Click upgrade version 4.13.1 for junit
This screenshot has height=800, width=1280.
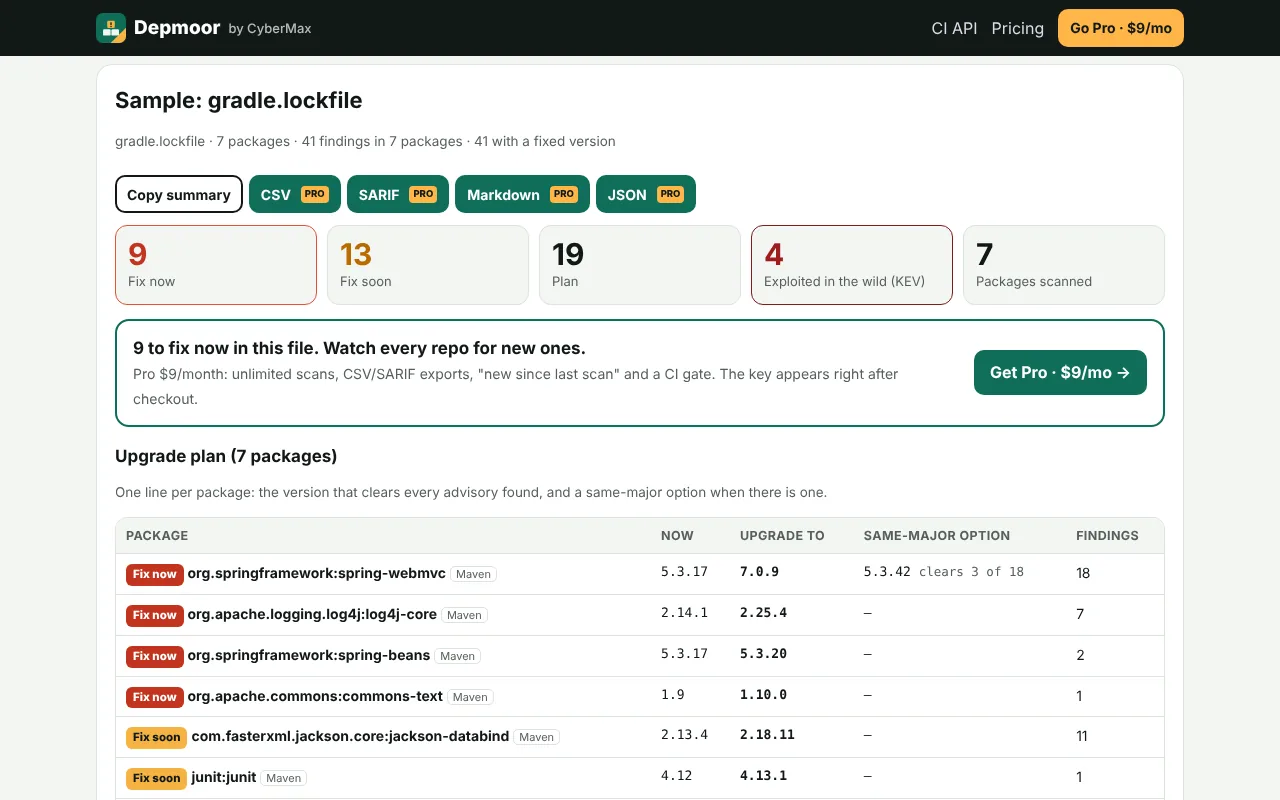click(763, 776)
